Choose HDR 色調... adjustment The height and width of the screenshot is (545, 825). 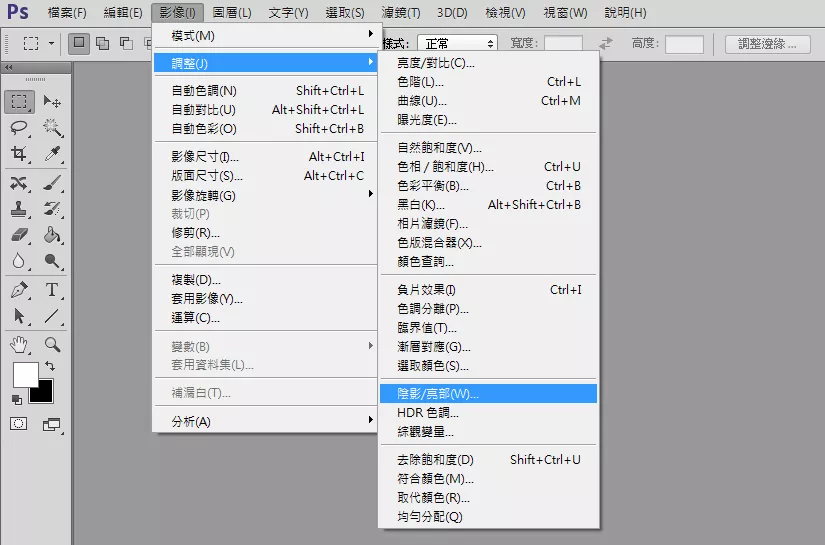[488, 413]
